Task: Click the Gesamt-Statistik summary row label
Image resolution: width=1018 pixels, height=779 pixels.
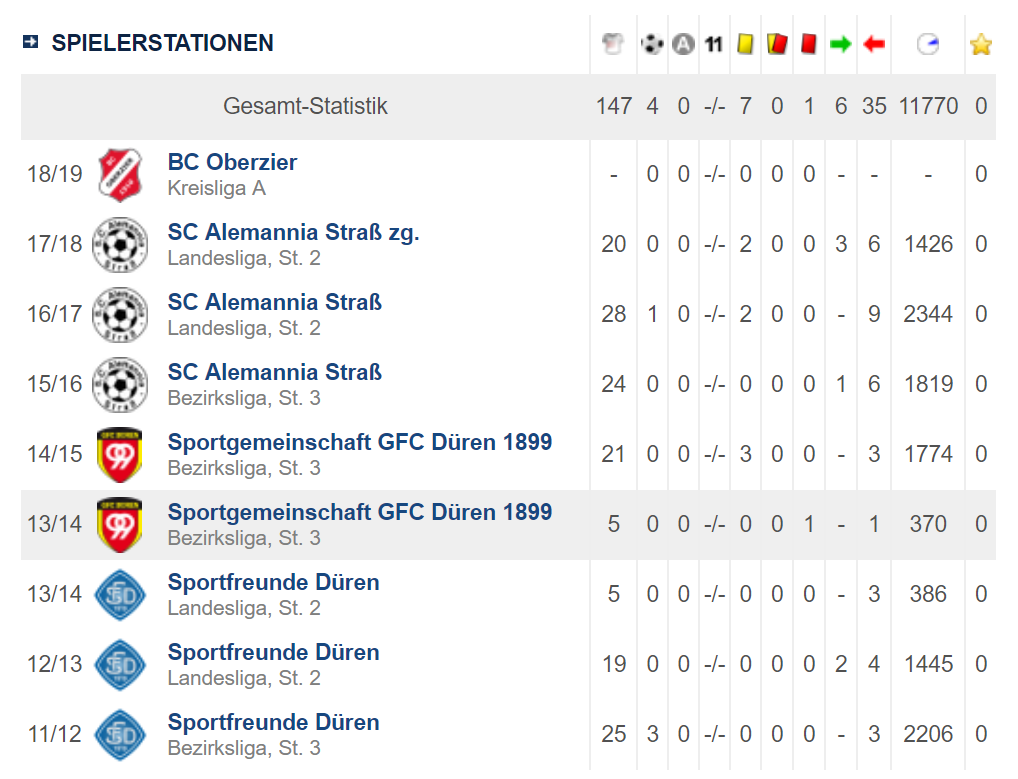Action: point(305,106)
